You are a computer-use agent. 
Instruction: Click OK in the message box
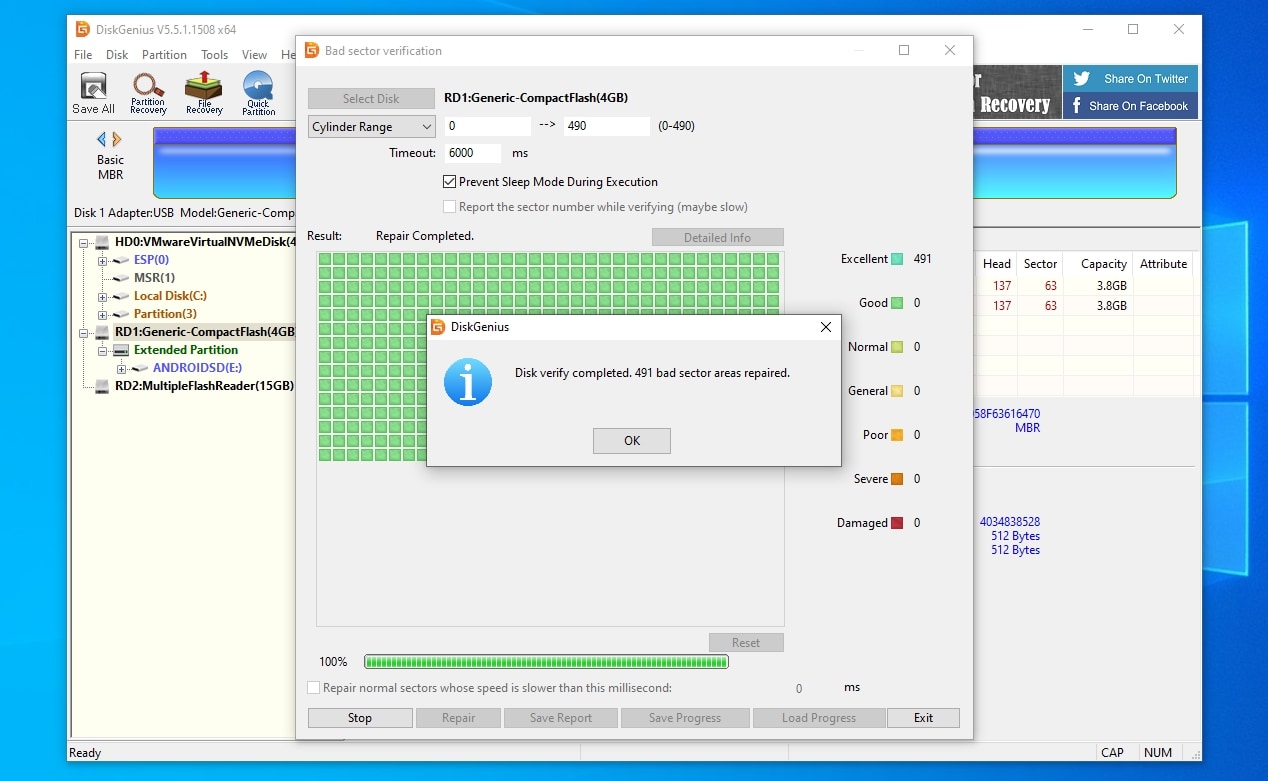[x=632, y=441]
